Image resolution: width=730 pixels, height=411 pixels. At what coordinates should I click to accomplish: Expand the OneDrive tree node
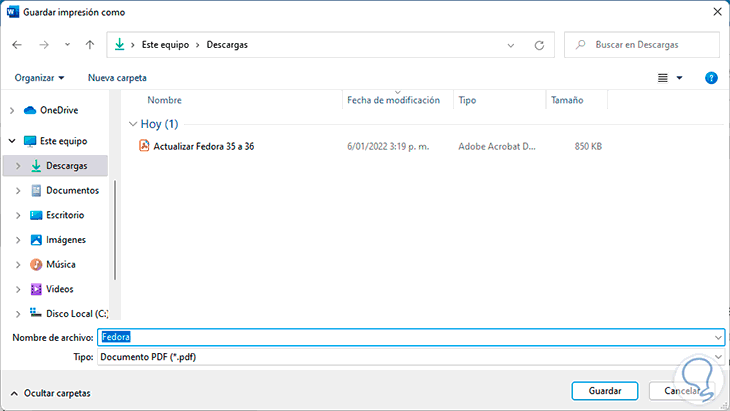click(x=12, y=110)
